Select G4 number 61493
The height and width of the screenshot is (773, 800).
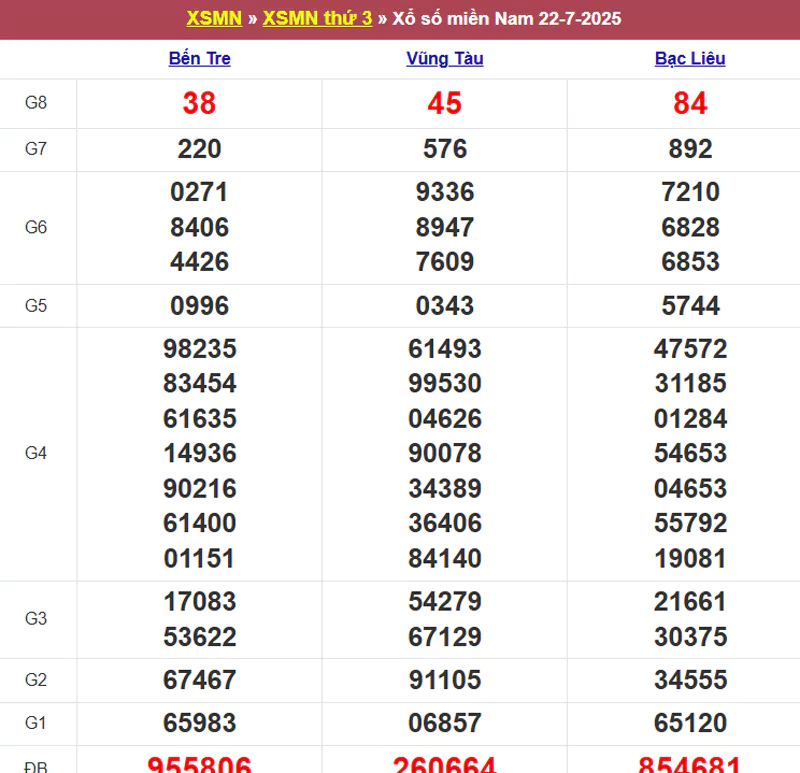445,349
